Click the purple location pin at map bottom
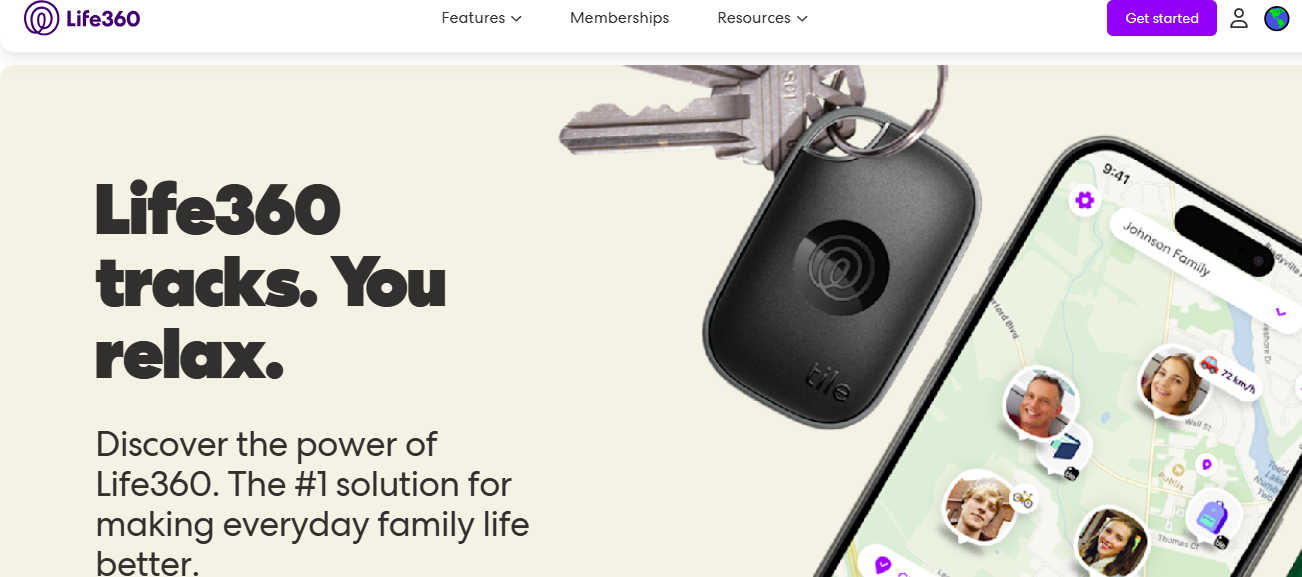Image resolution: width=1302 pixels, height=577 pixels. (x=883, y=566)
